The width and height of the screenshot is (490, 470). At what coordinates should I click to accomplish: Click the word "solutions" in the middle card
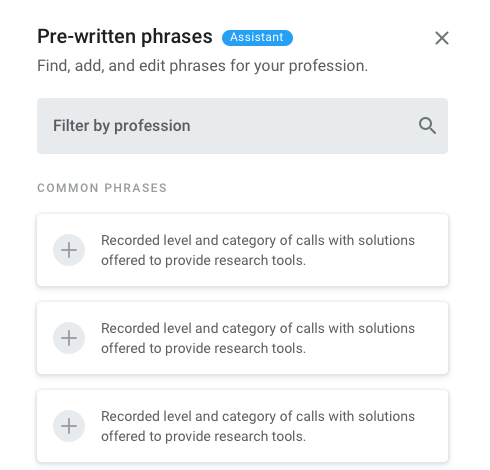click(x=386, y=328)
